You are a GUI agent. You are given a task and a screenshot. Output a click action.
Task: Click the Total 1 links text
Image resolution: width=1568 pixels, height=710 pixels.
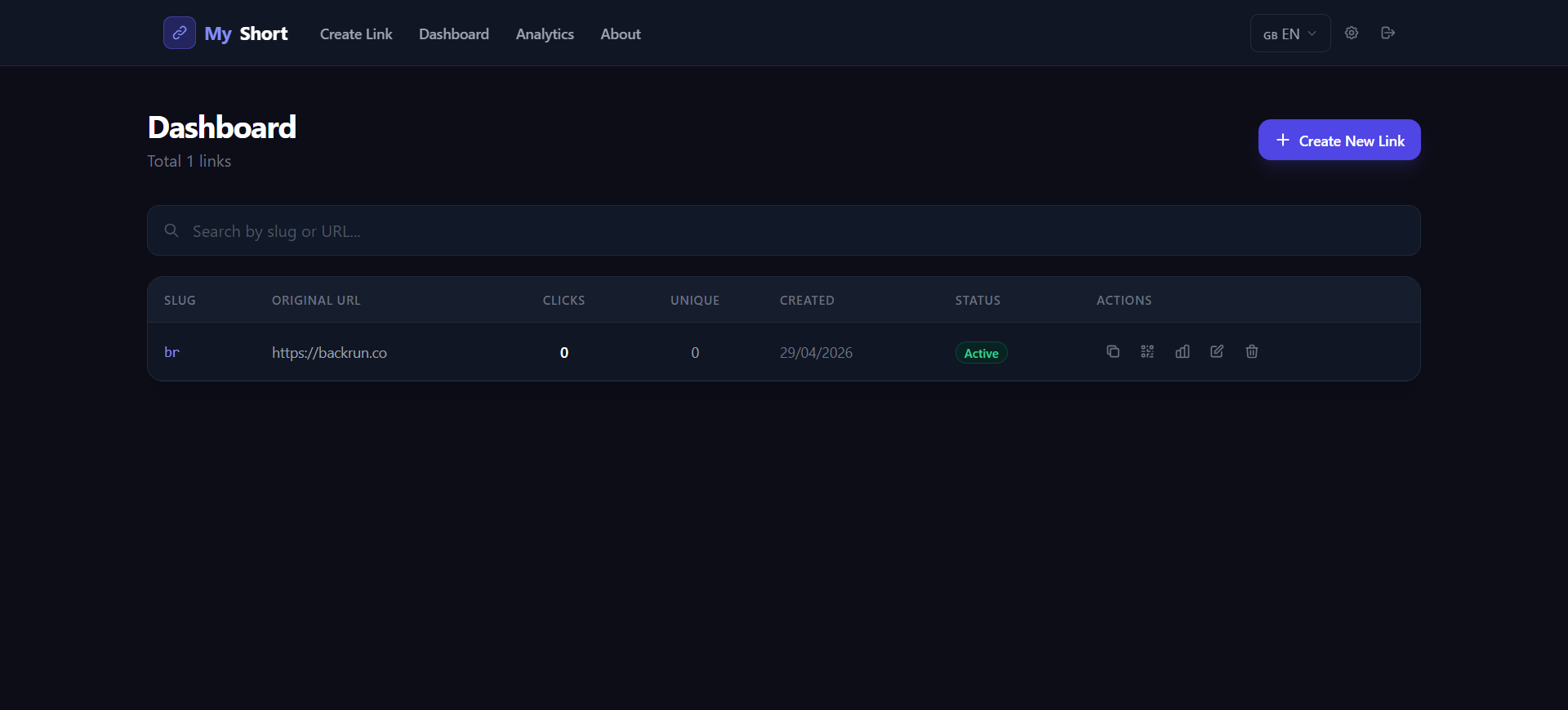(x=189, y=161)
